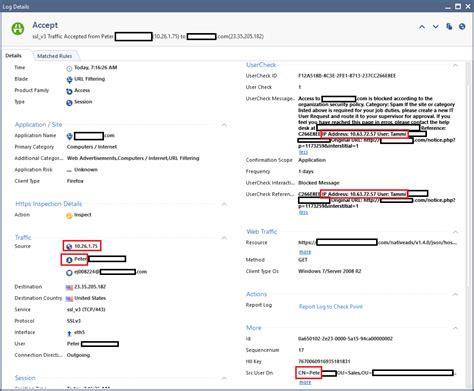Screen dimensions: 474x391
Task: Open the Report Log to Check Point link
Action: tap(331, 306)
